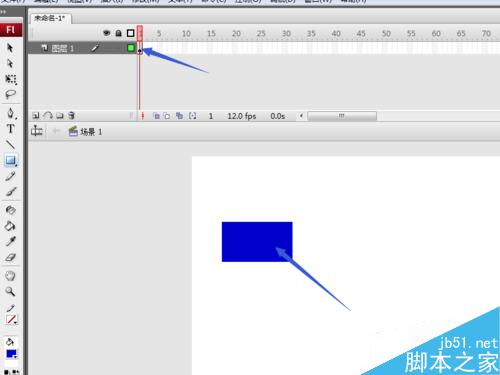
Task: Select the Subselection tool
Action: pyautogui.click(x=10, y=63)
